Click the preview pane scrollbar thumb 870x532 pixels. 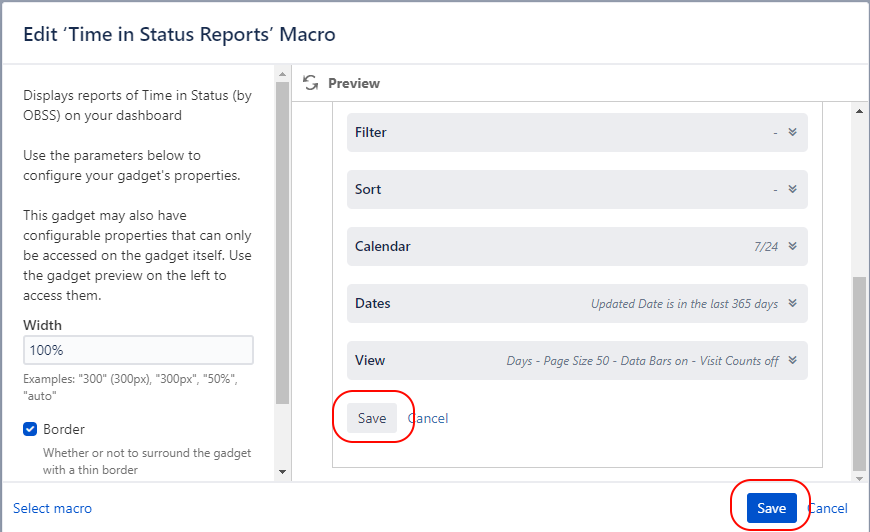click(860, 370)
